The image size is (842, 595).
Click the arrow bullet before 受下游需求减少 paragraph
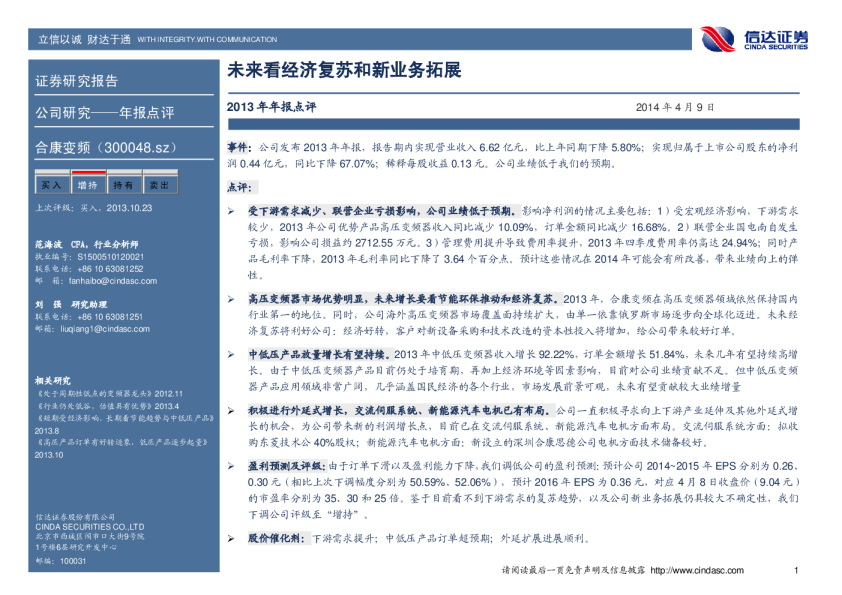[x=231, y=213]
